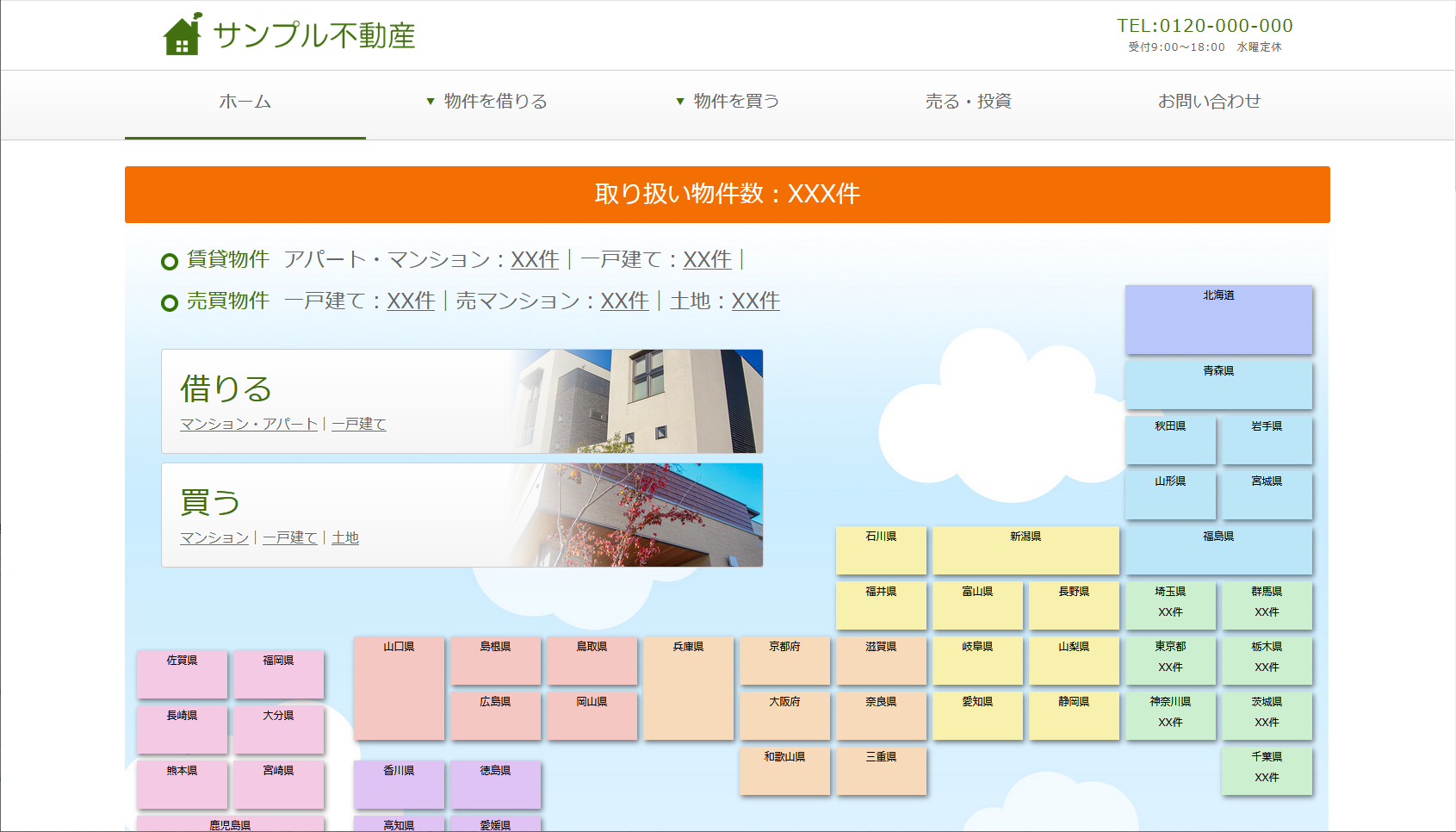Select 島根県 tile

(495, 661)
